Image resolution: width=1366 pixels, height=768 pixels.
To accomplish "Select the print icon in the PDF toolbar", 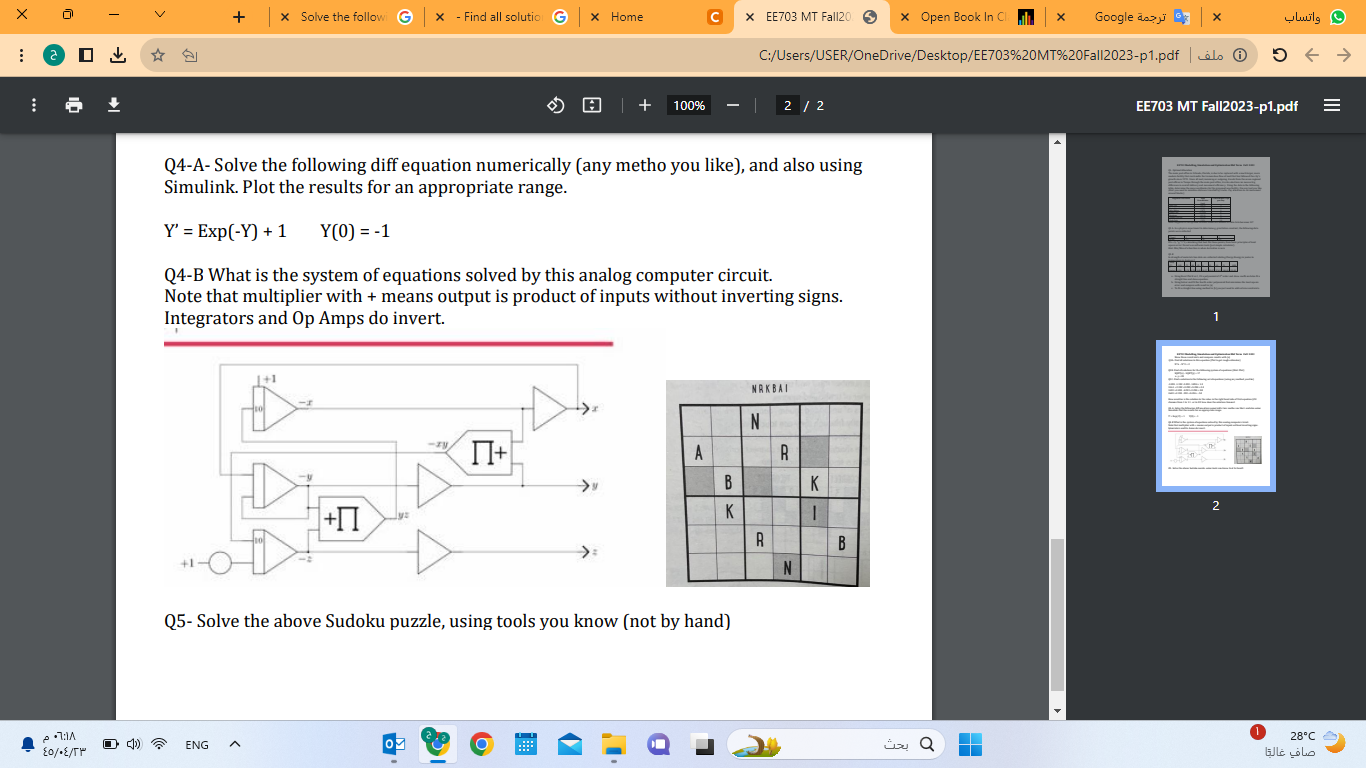I will click(x=74, y=105).
